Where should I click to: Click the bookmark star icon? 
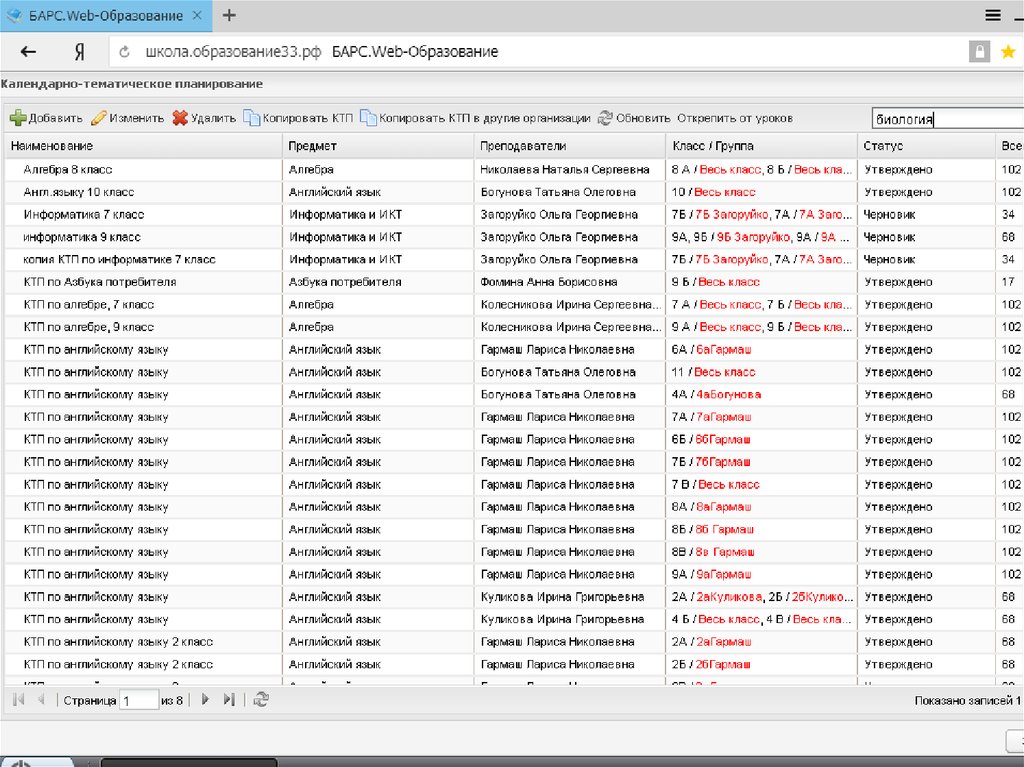[x=1007, y=52]
